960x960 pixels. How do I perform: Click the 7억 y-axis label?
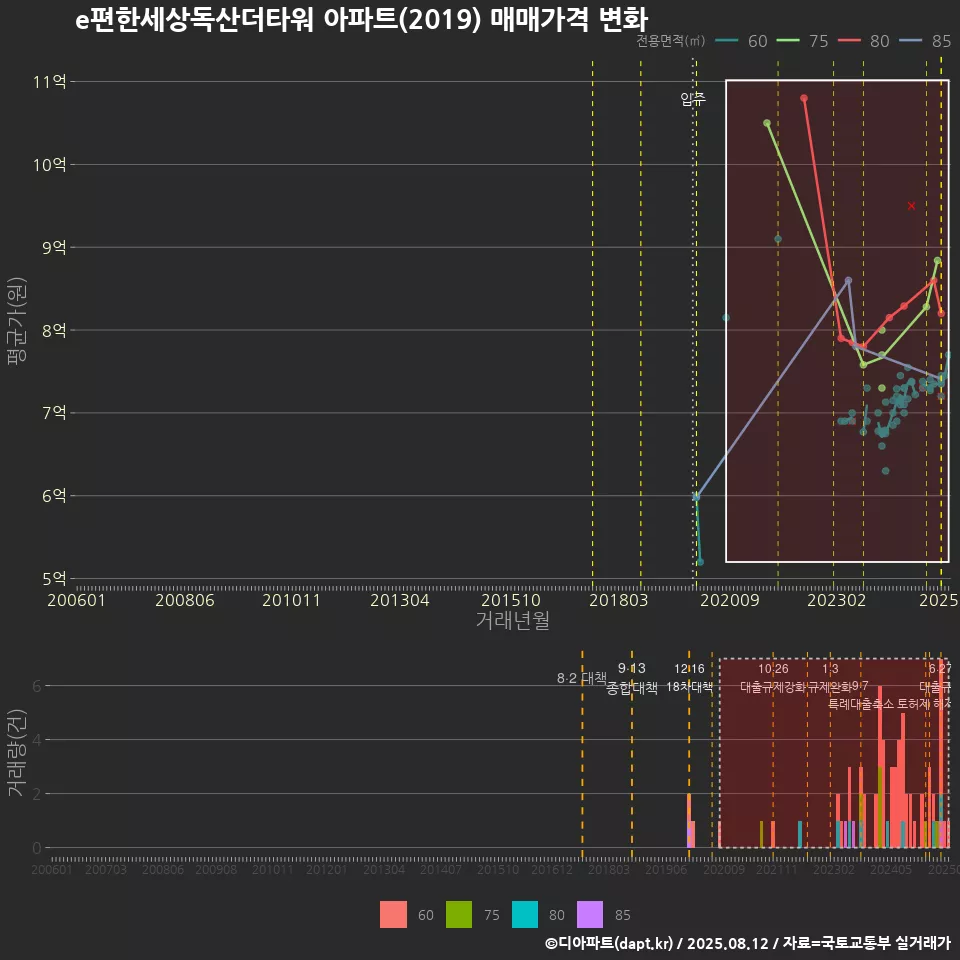54,413
